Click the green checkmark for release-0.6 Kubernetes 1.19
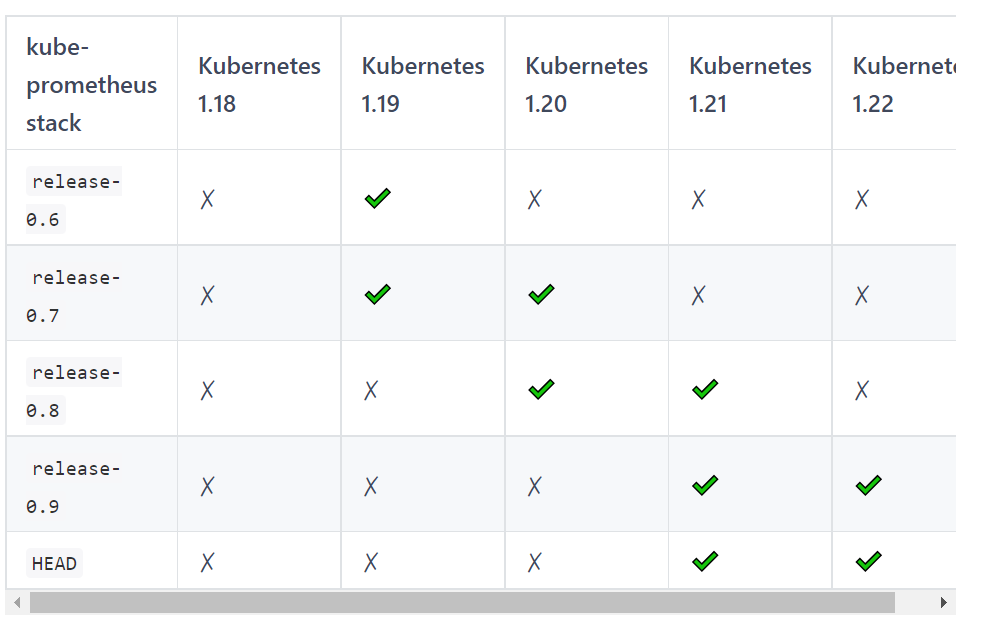 click(377, 199)
